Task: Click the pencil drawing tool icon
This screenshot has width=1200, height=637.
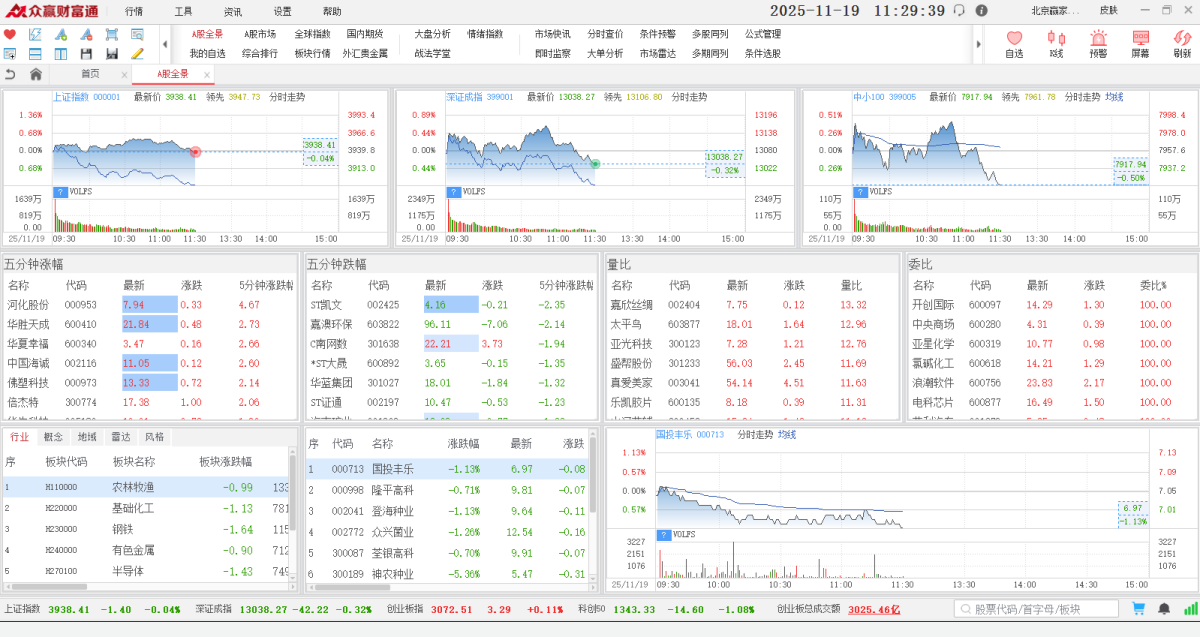Action: pos(137,53)
